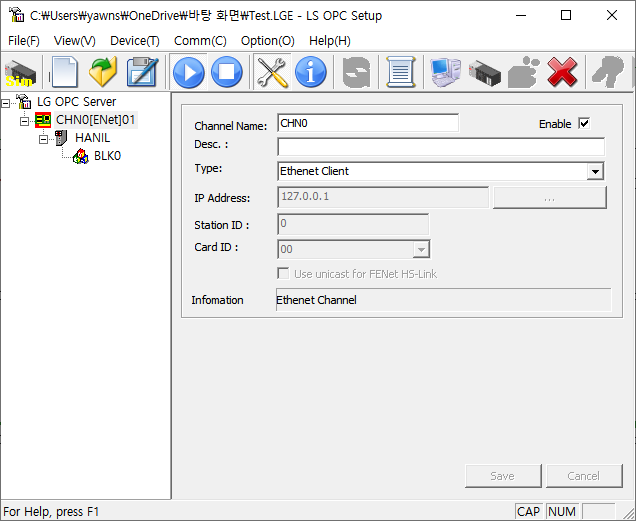Click the Station ID field
Image resolution: width=636 pixels, height=521 pixels.
pyautogui.click(x=353, y=224)
